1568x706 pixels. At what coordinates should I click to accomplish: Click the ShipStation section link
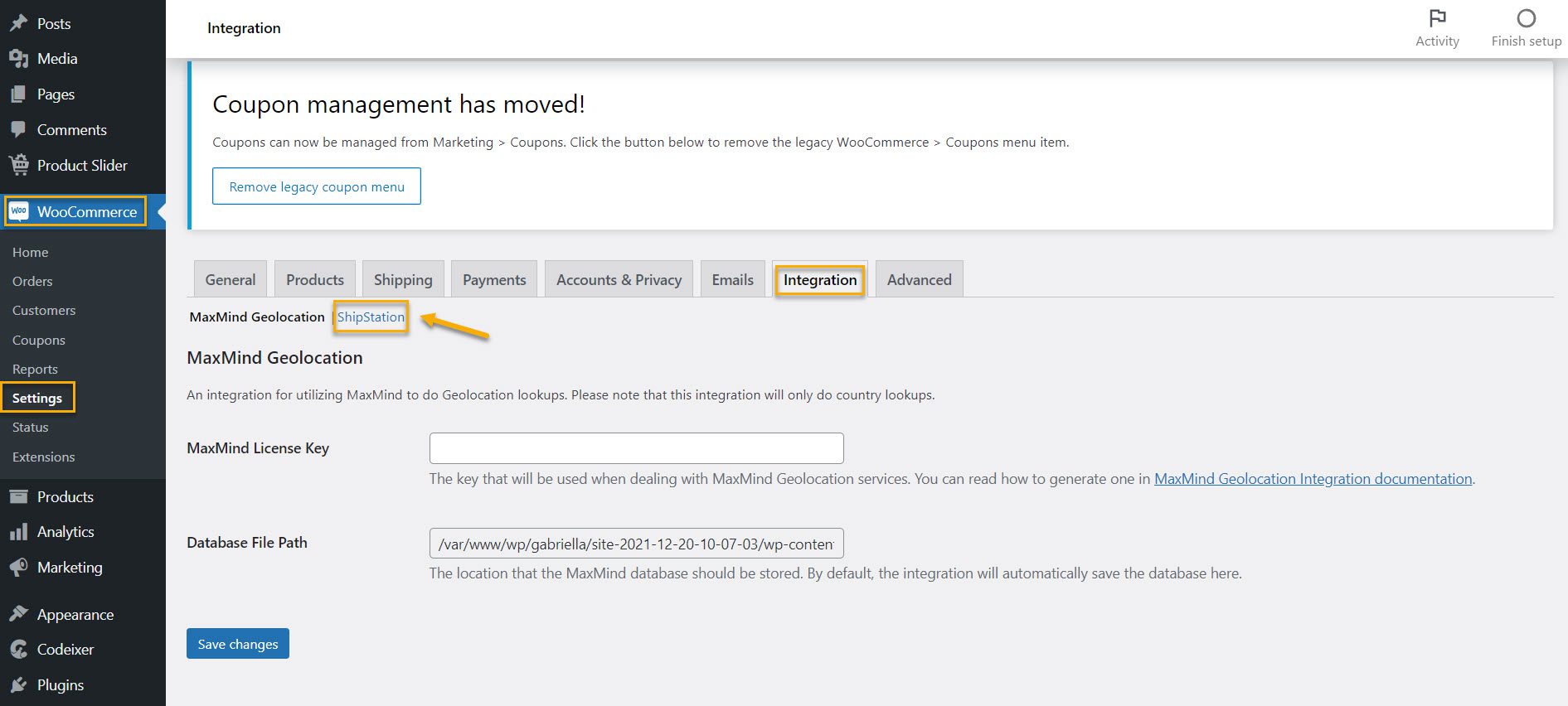[371, 317]
